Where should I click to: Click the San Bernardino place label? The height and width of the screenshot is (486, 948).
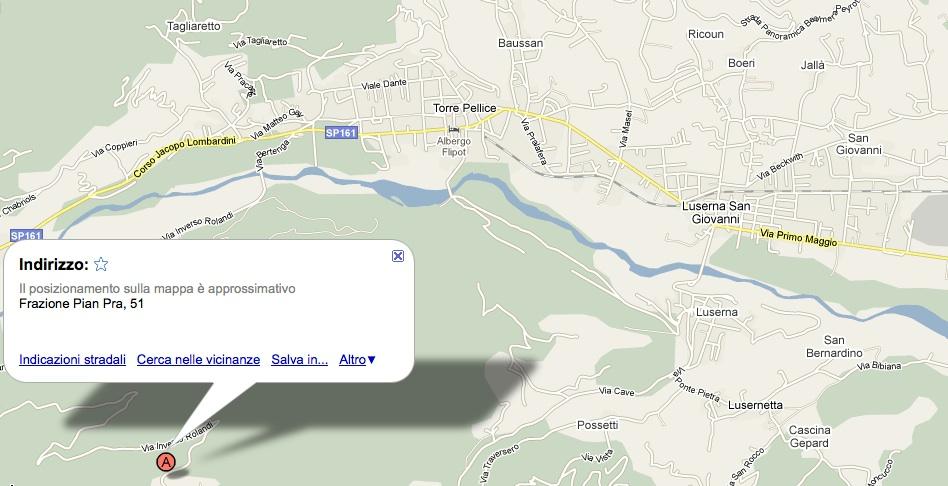pos(834,346)
